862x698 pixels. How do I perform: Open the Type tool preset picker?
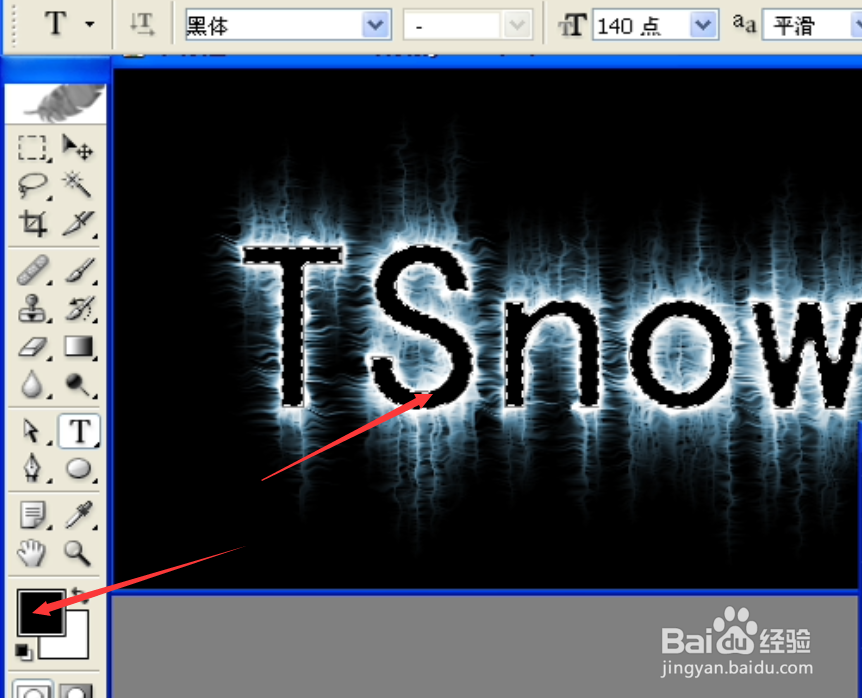point(90,24)
